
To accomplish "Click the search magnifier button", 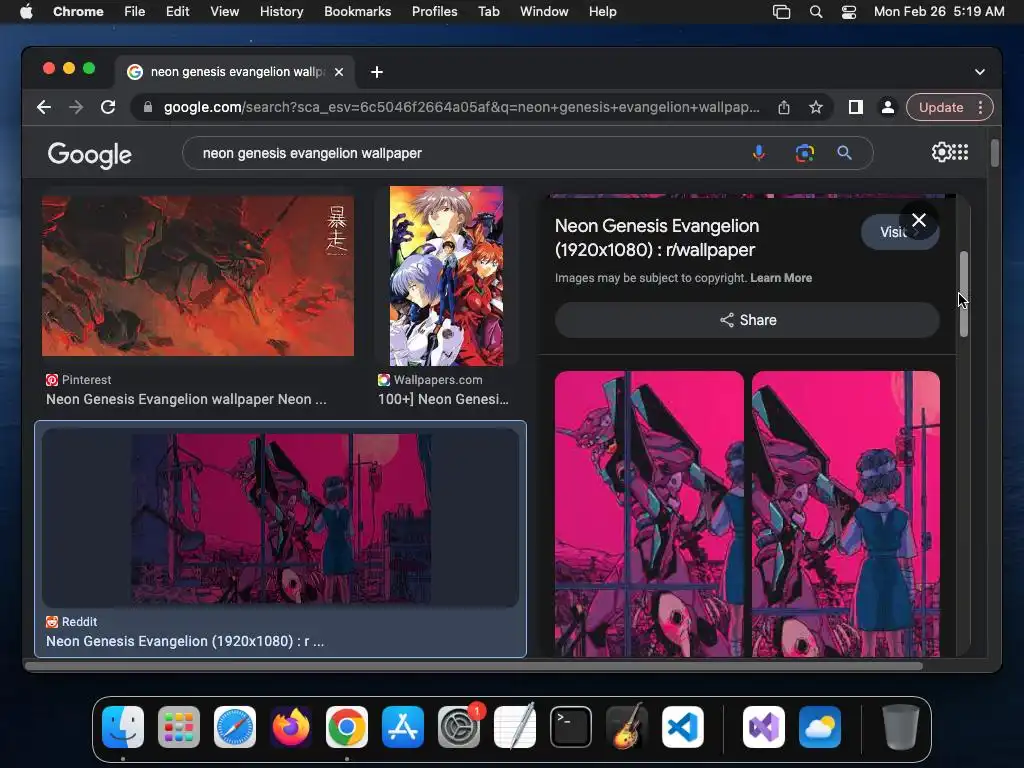I will pyautogui.click(x=844, y=153).
